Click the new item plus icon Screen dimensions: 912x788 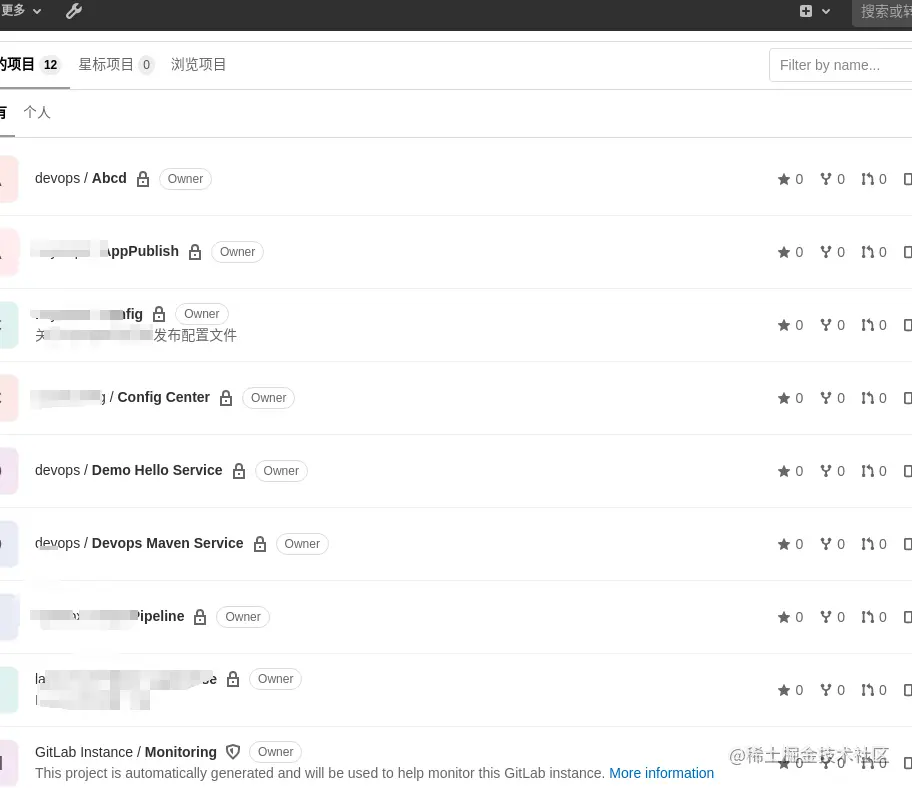[806, 11]
